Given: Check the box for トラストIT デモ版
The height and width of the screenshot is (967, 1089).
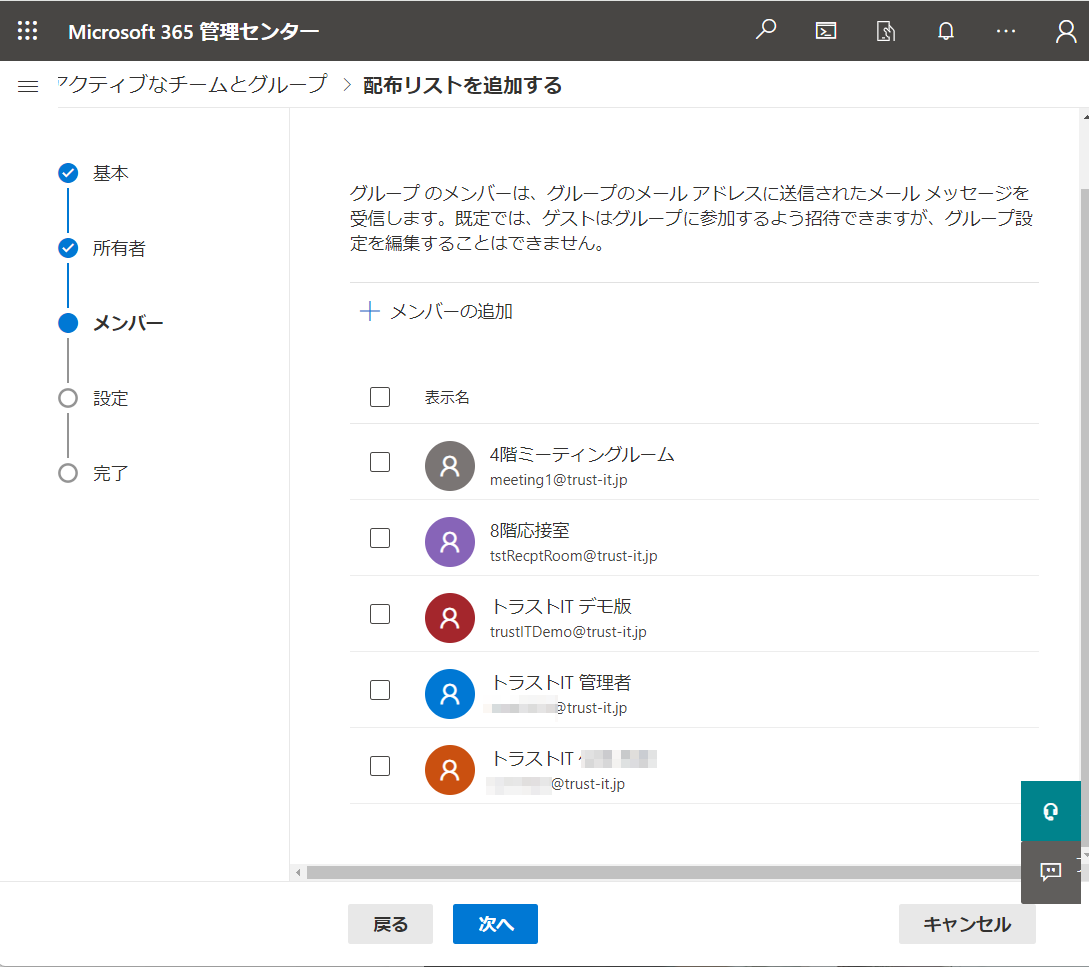Looking at the screenshot, I should (x=380, y=614).
